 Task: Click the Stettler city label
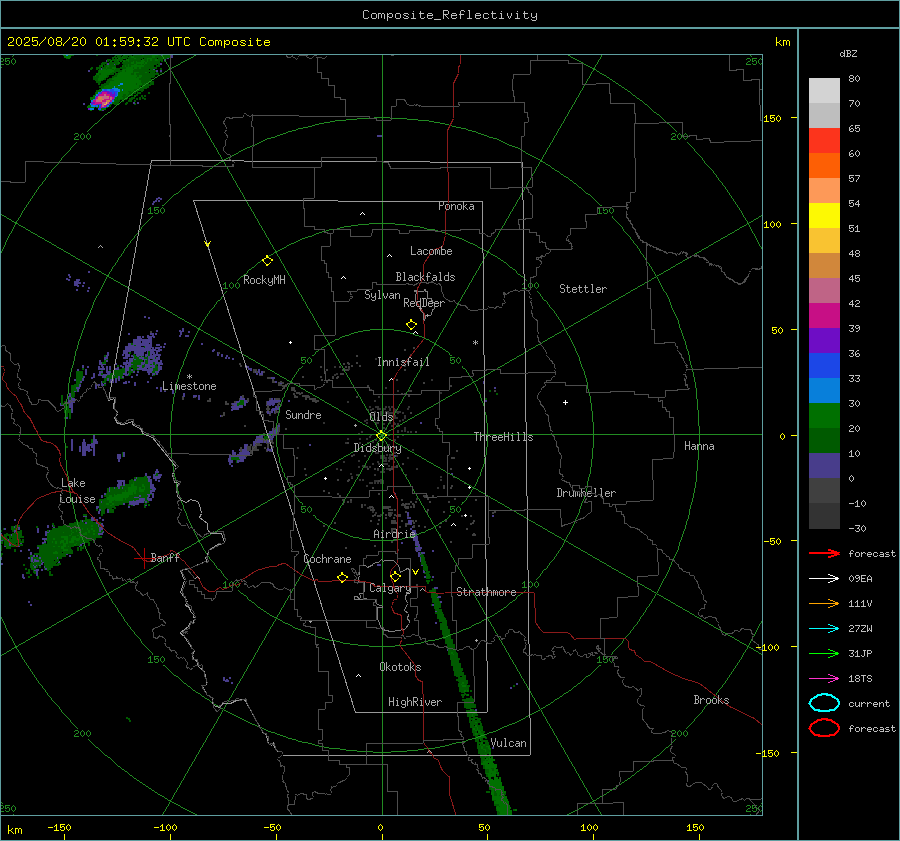583,289
